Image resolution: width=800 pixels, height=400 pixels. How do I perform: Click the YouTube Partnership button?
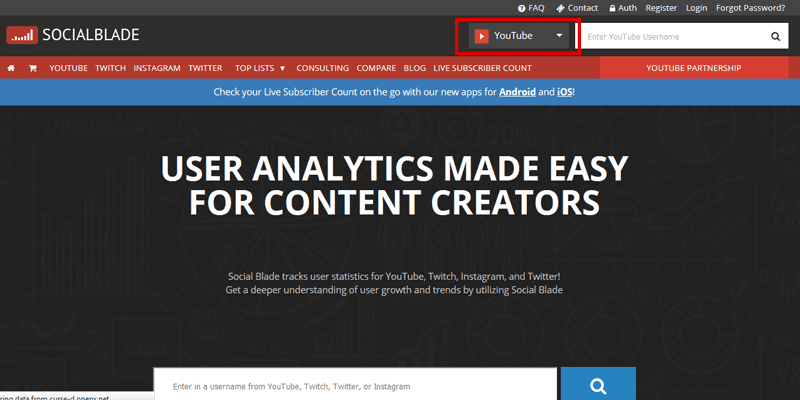point(693,68)
